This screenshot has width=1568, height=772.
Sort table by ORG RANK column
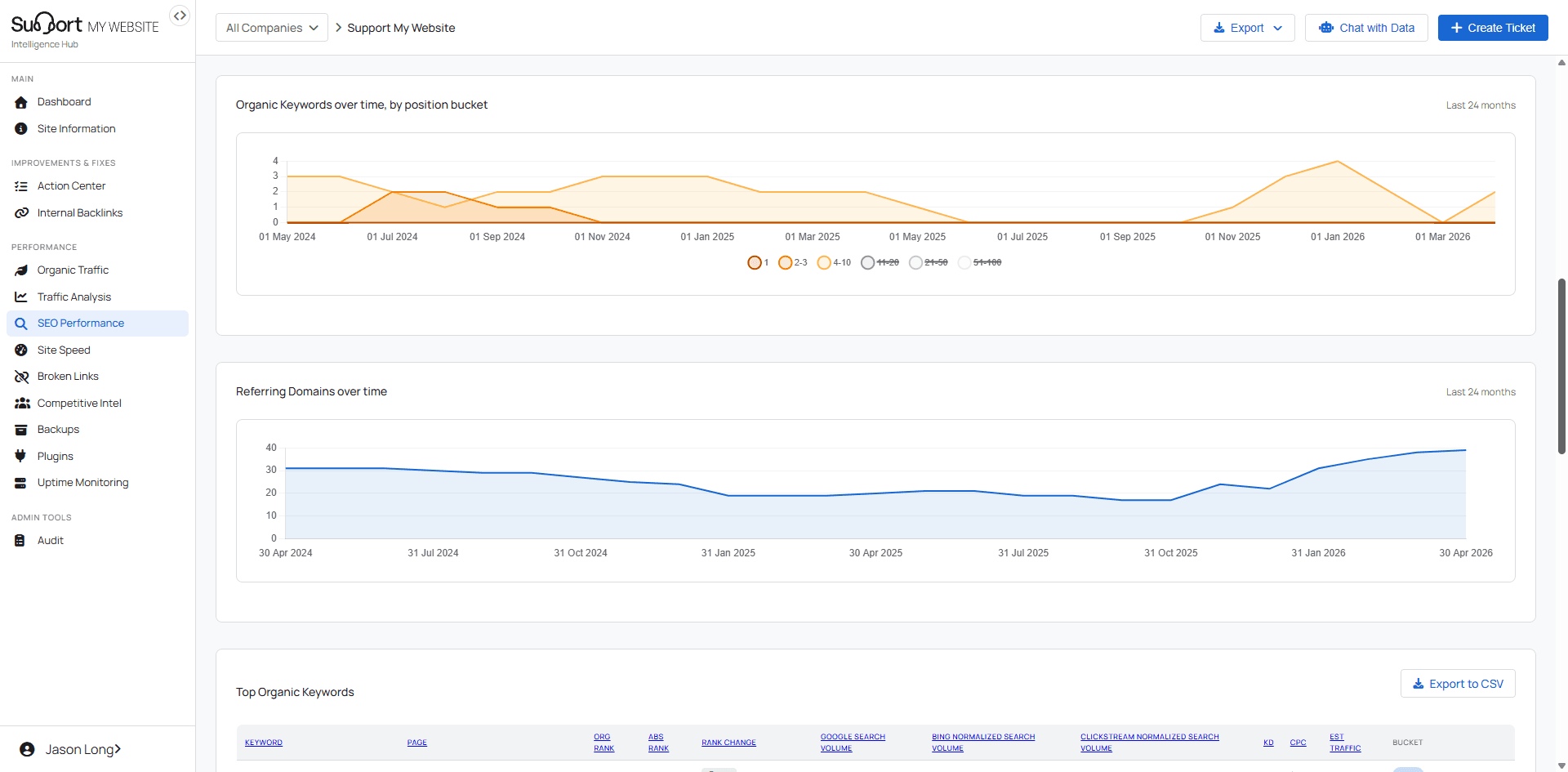click(604, 743)
